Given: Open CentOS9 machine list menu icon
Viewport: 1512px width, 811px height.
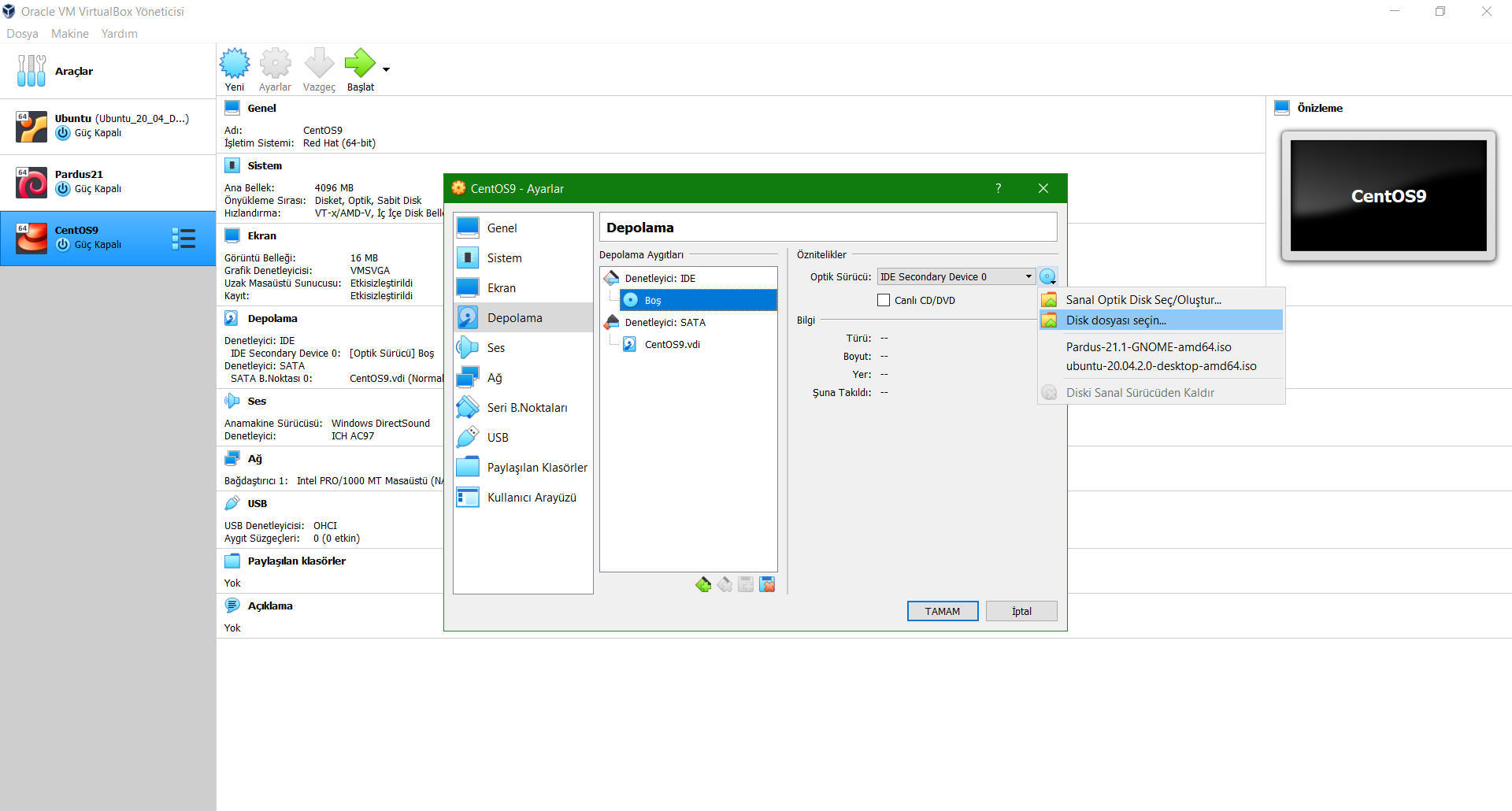Looking at the screenshot, I should pos(183,239).
